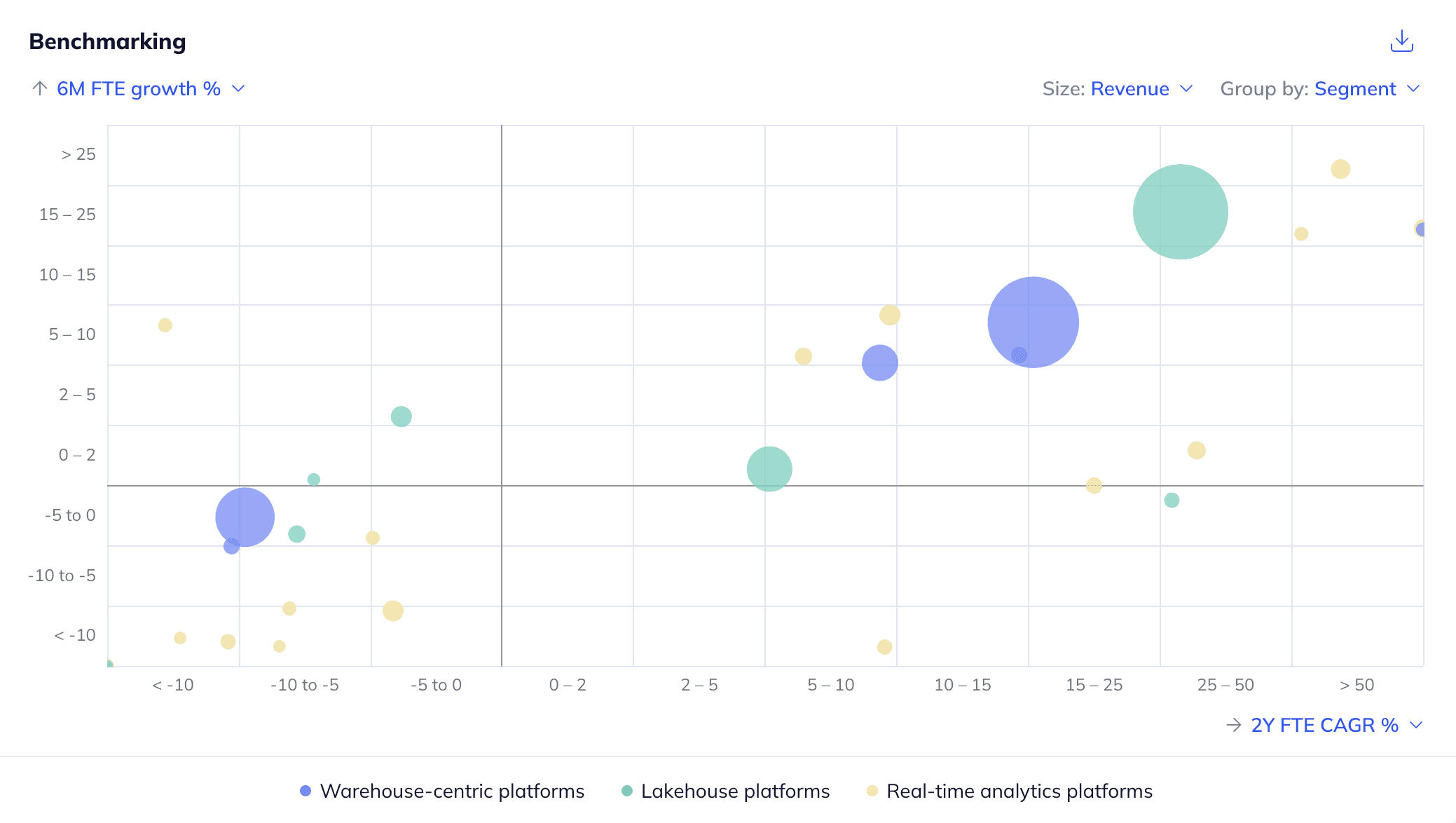
Task: Click the large blue bubble in the -5 to 0 row
Action: (247, 514)
